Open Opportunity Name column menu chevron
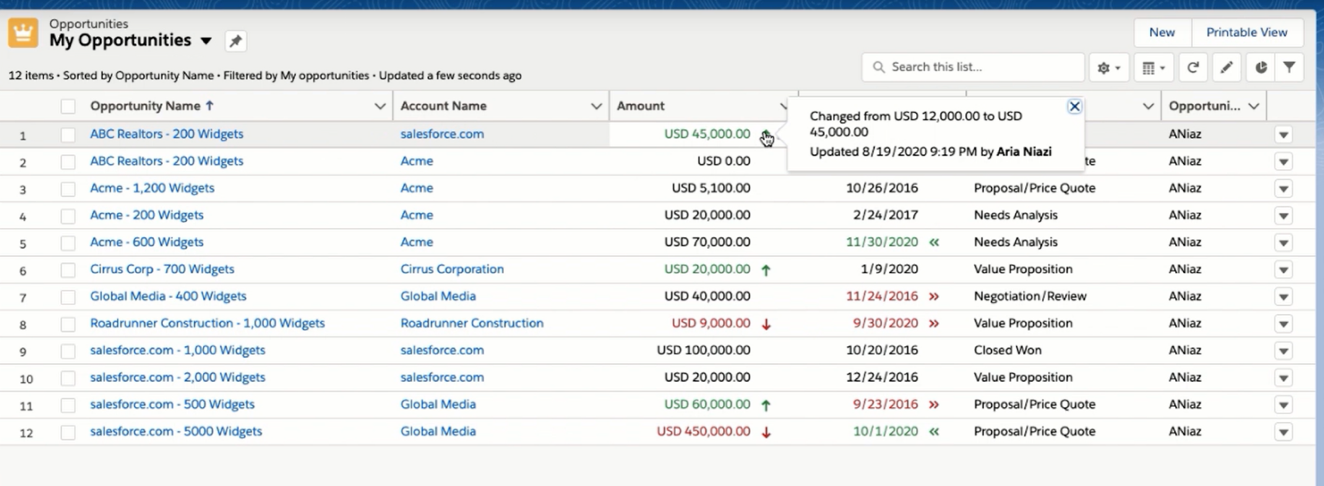Screen dimensions: 1324x486 pyautogui.click(x=380, y=106)
